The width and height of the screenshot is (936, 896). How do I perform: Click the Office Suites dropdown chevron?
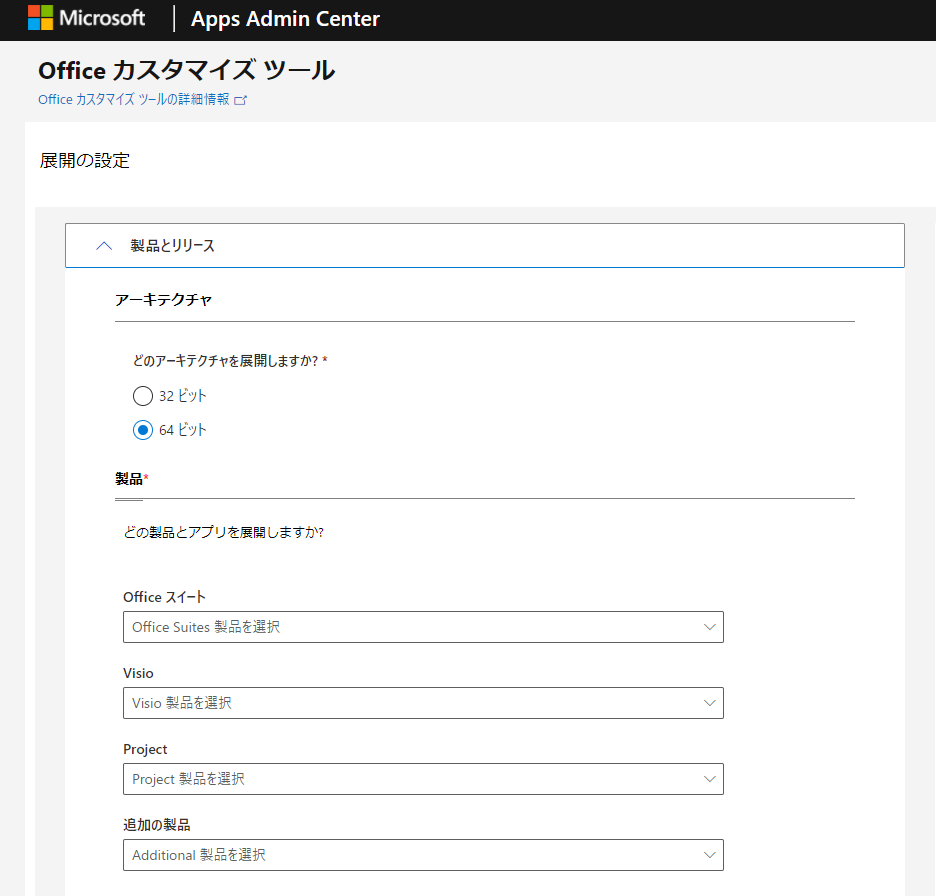pyautogui.click(x=709, y=627)
